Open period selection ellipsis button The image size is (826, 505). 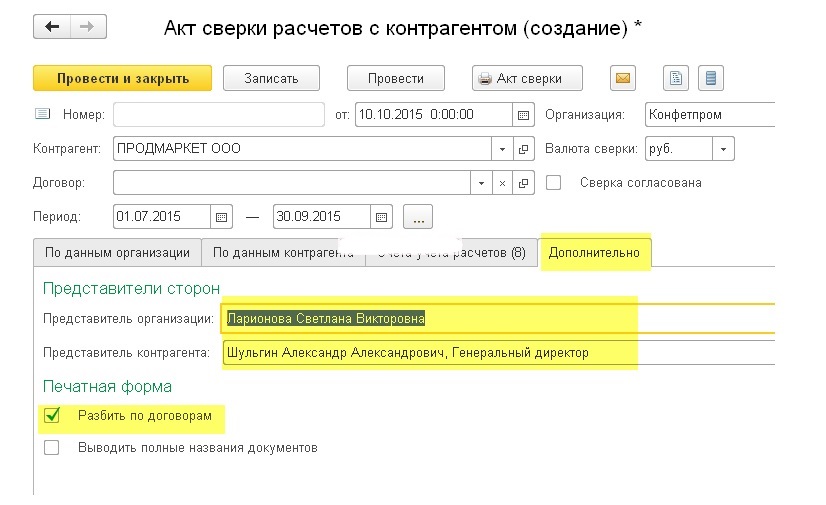(x=418, y=217)
